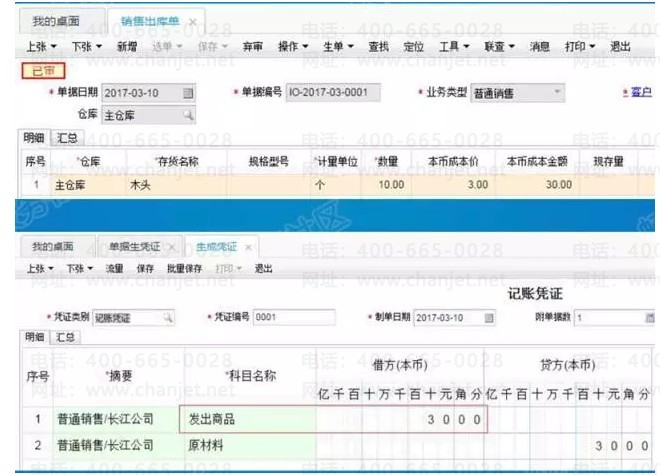This screenshot has width=660, height=475.
Task: Click 凭证编号 field showing 0001
Action: click(294, 317)
